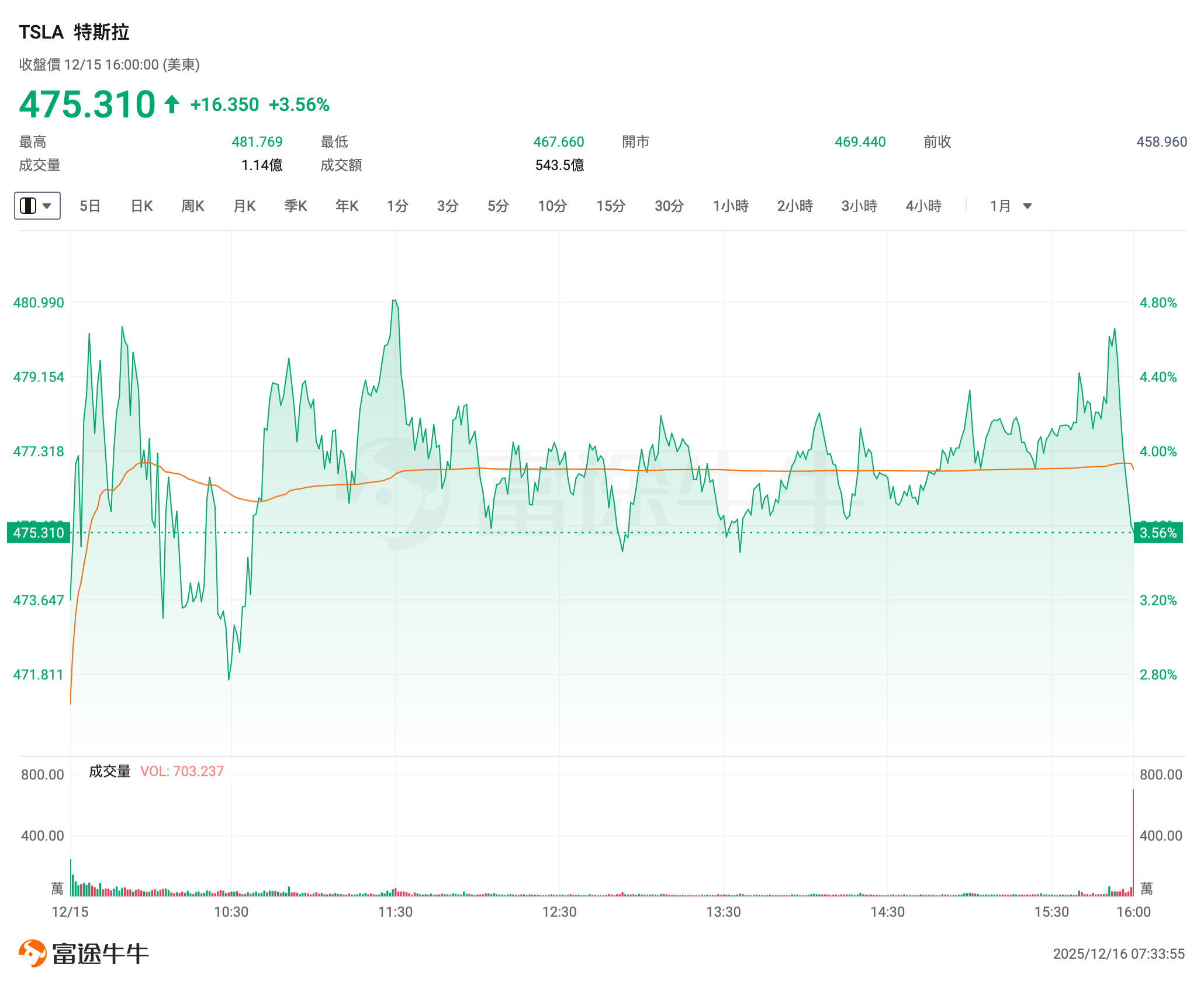Click the 1月 dropdown arrow
The width and height of the screenshot is (1204, 985).
[1027, 206]
